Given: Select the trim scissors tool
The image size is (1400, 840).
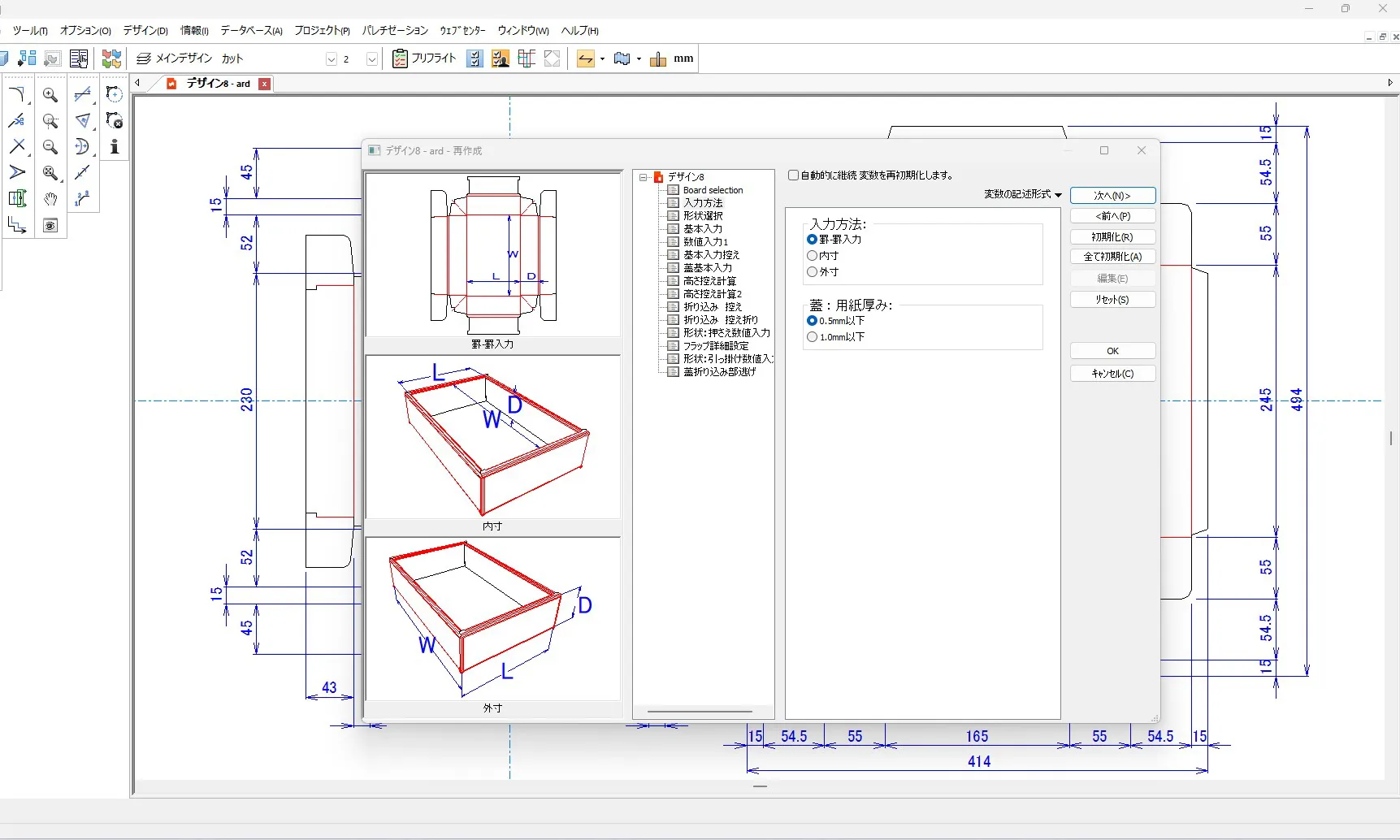Looking at the screenshot, I should 17,121.
